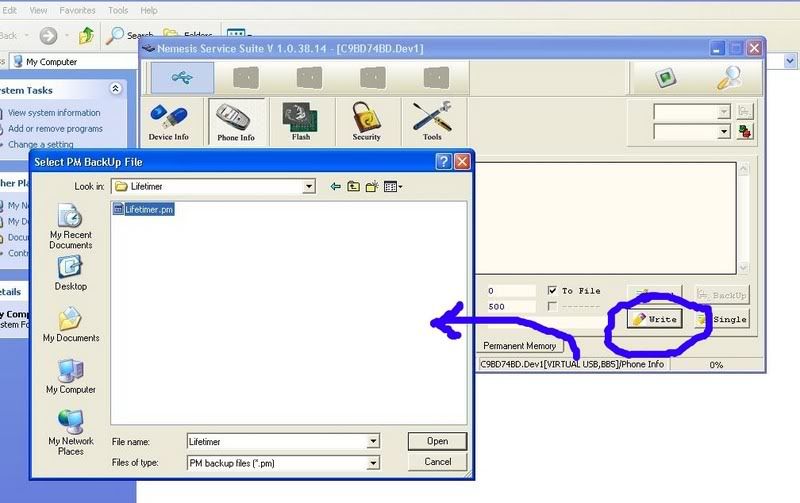Open the Help menu in Explorer
This screenshot has width=800, height=503.
click(148, 10)
